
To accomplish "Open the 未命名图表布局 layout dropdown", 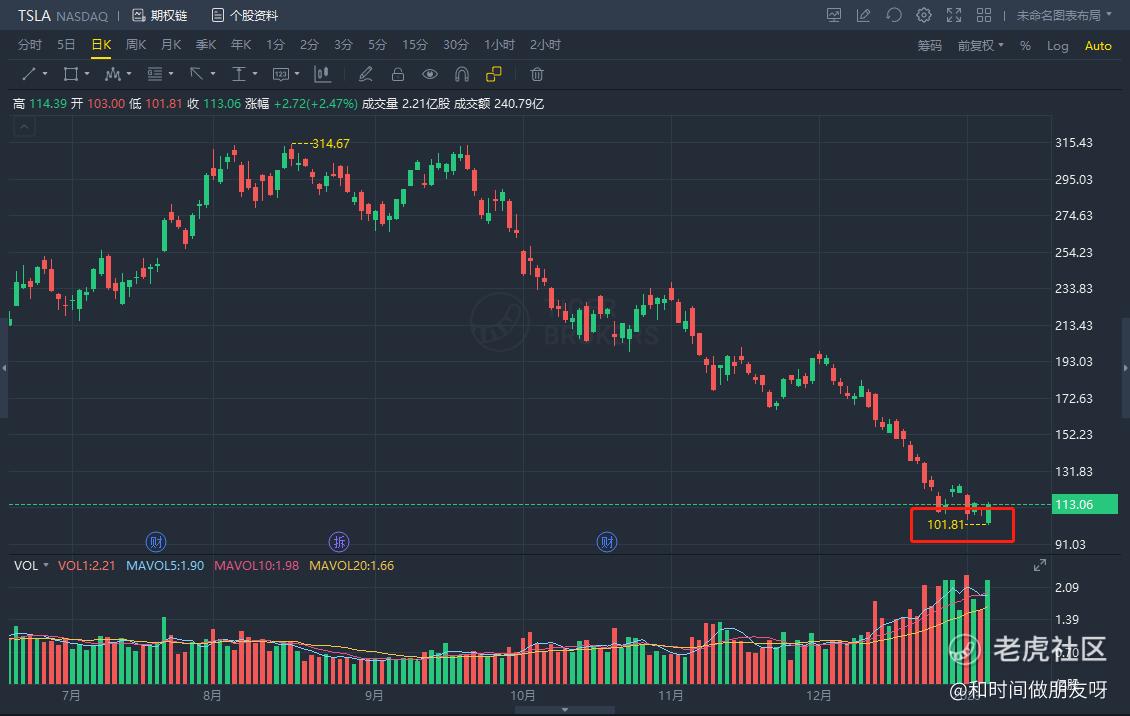I will pos(1064,15).
